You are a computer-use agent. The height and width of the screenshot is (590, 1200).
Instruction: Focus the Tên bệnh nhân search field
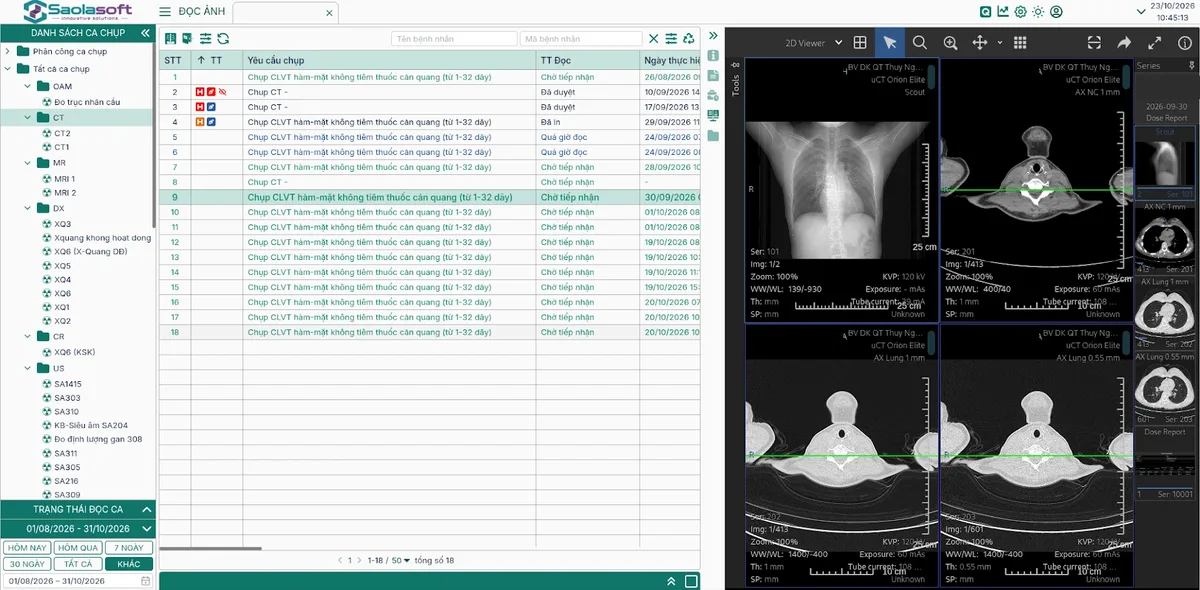[x=453, y=39]
